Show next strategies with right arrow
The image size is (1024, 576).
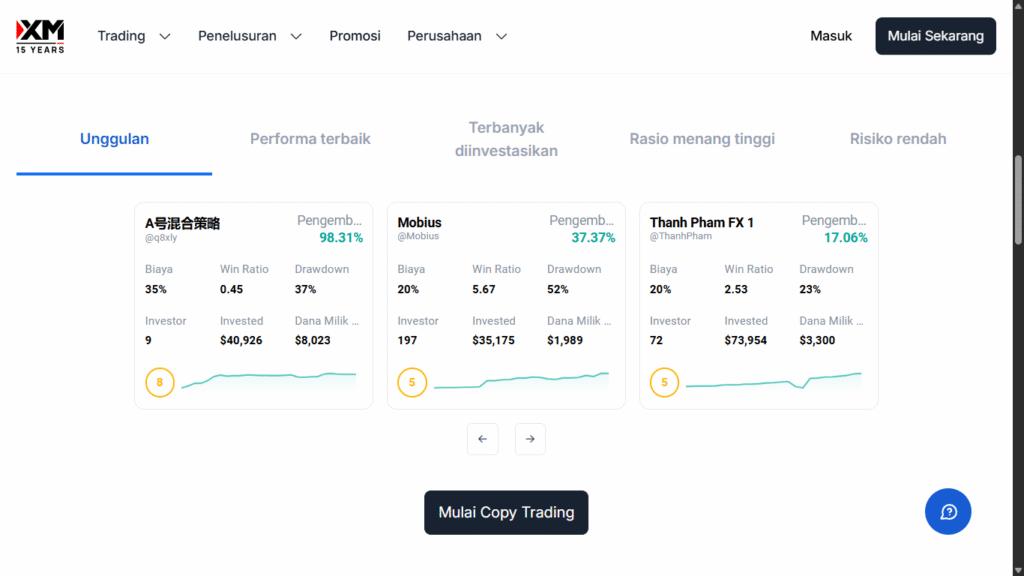coord(530,439)
